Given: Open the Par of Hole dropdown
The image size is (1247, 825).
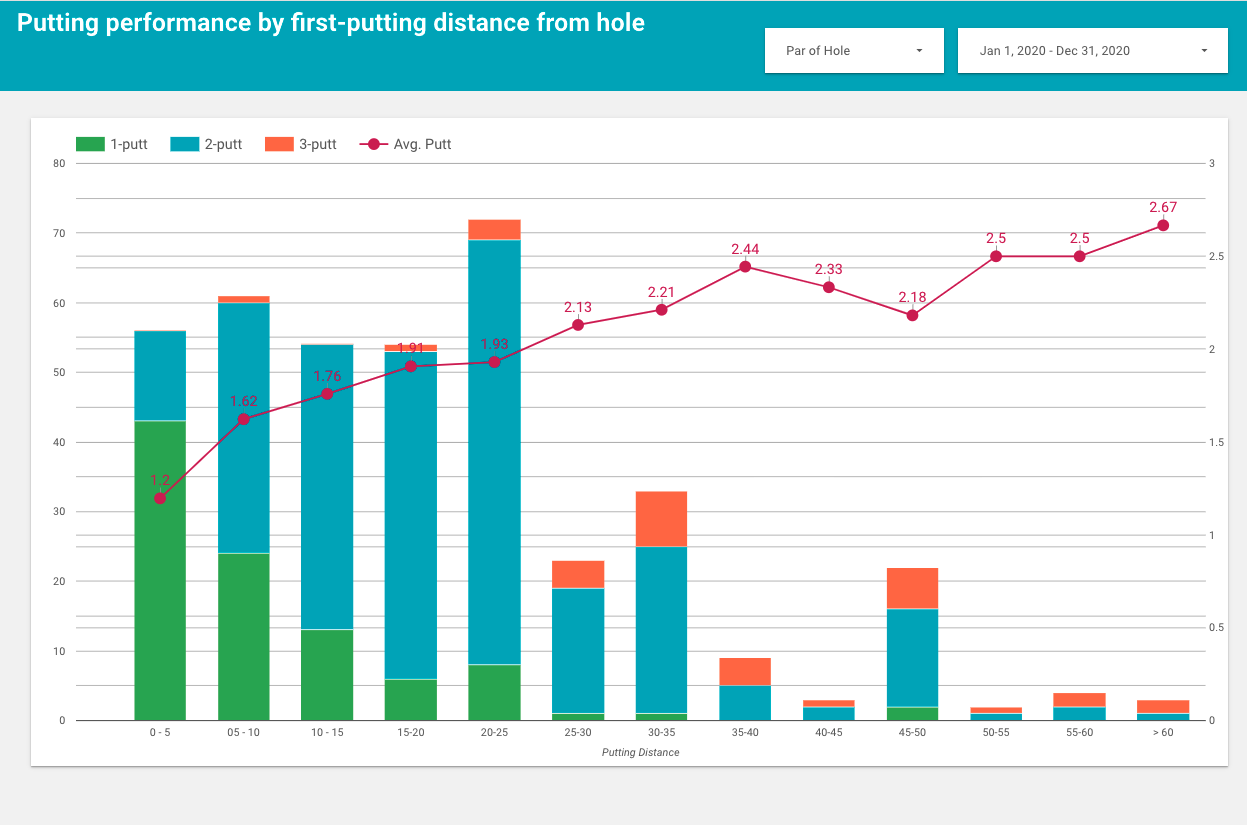Looking at the screenshot, I should [854, 50].
